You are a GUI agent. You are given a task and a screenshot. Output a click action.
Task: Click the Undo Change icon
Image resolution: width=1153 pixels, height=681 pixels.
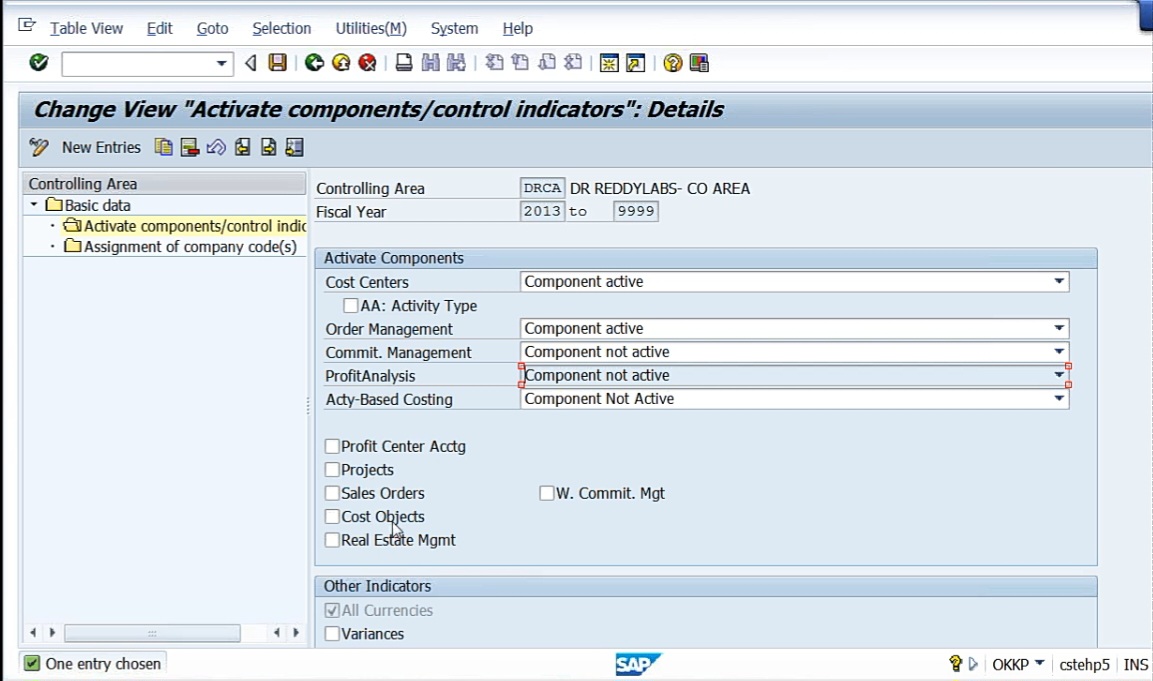tap(215, 147)
